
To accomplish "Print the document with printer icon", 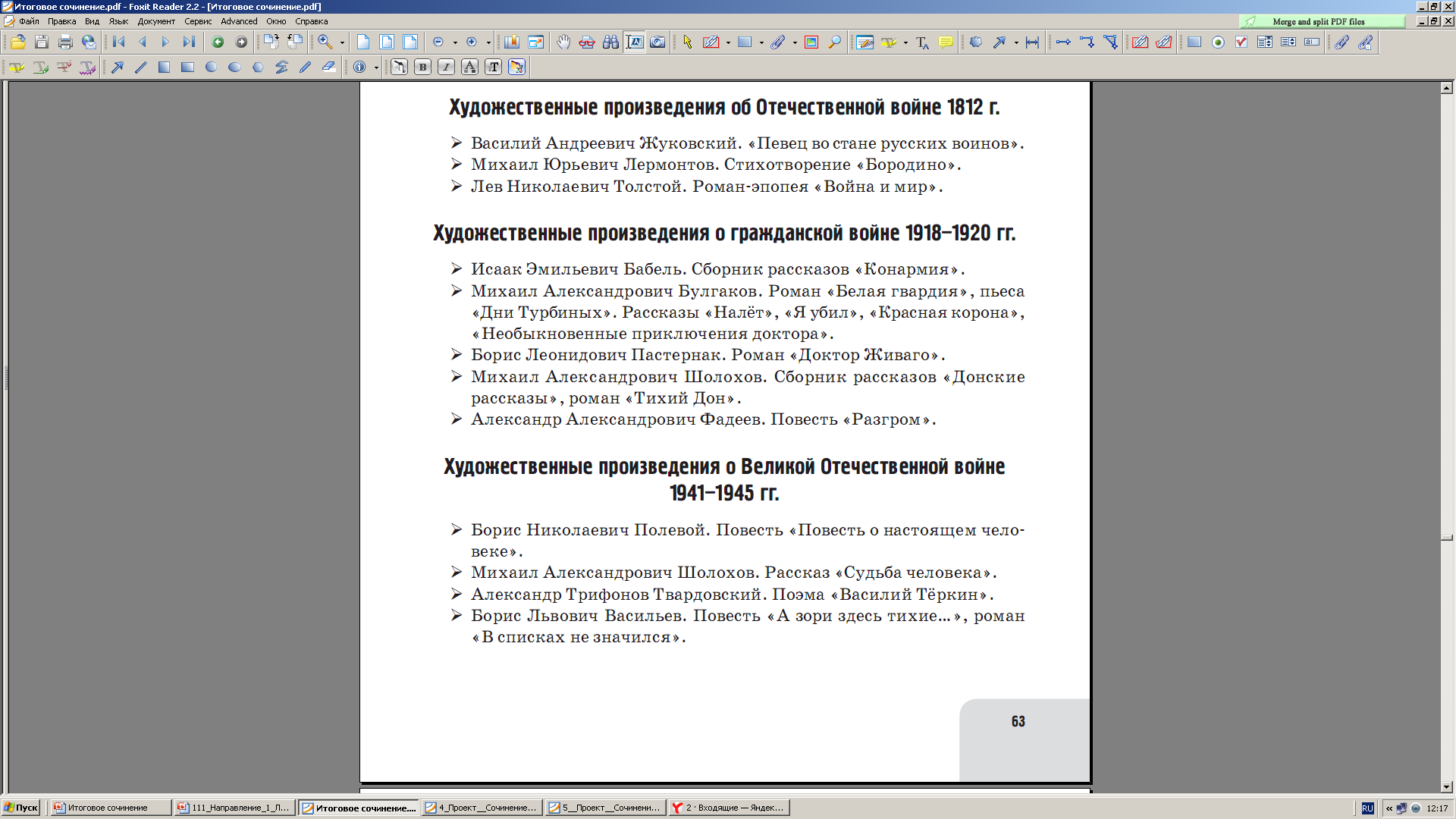I will (65, 42).
